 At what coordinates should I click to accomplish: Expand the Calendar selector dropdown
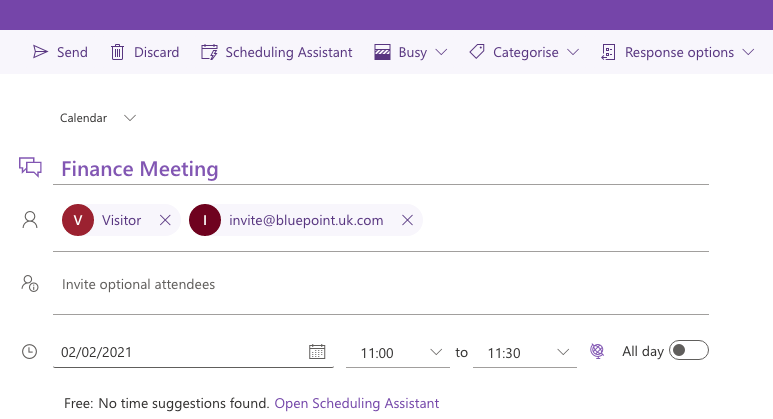130,118
